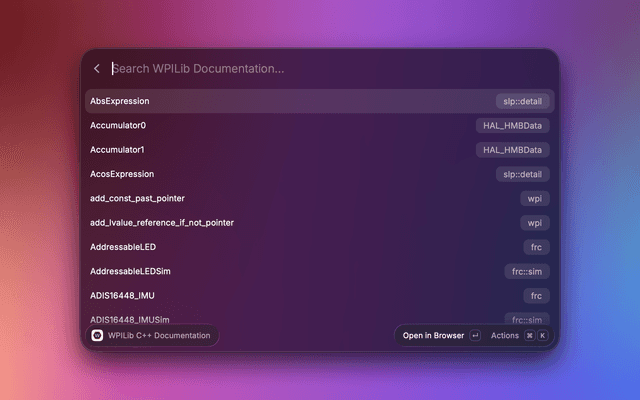Image resolution: width=640 pixels, height=400 pixels.
Task: Select the add_lvalue_reference_if_not_pointer result
Action: [x=320, y=223]
